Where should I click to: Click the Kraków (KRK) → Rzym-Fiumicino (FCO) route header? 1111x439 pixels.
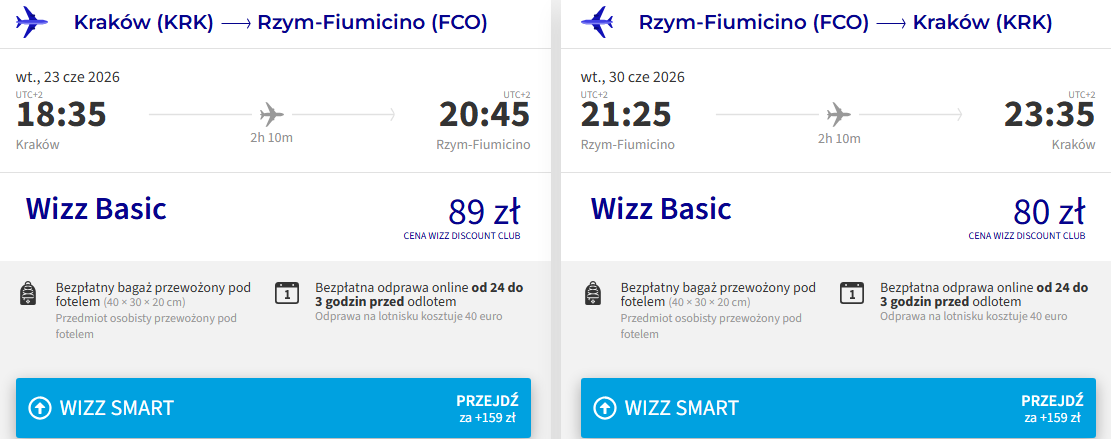pyautogui.click(x=281, y=23)
